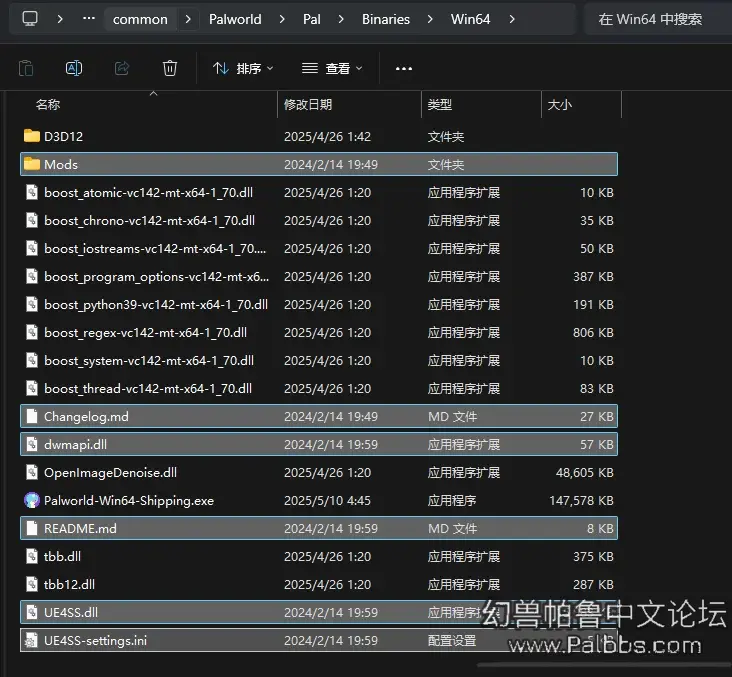This screenshot has height=677, width=732.
Task: Click the UE4SS-settings.ini gear file icon
Action: pyautogui.click(x=32, y=640)
